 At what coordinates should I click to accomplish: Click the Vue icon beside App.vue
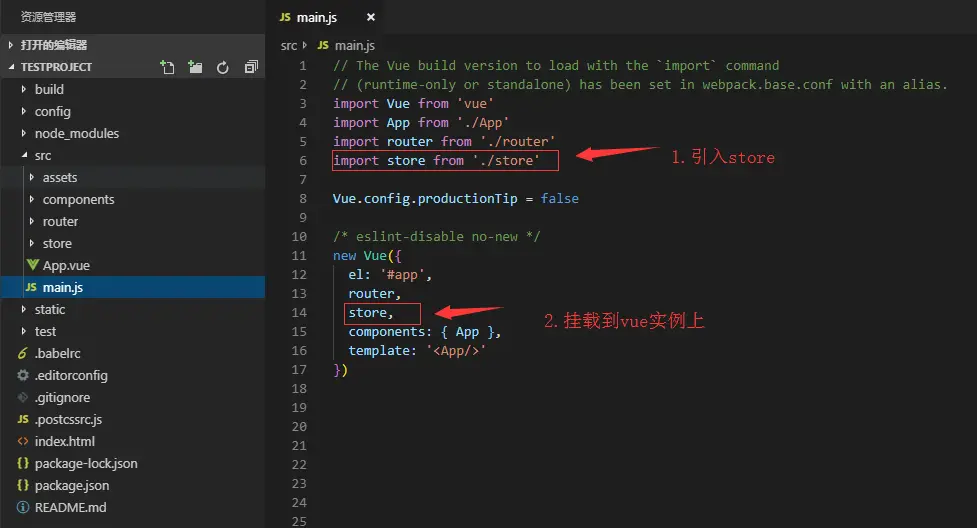32,265
